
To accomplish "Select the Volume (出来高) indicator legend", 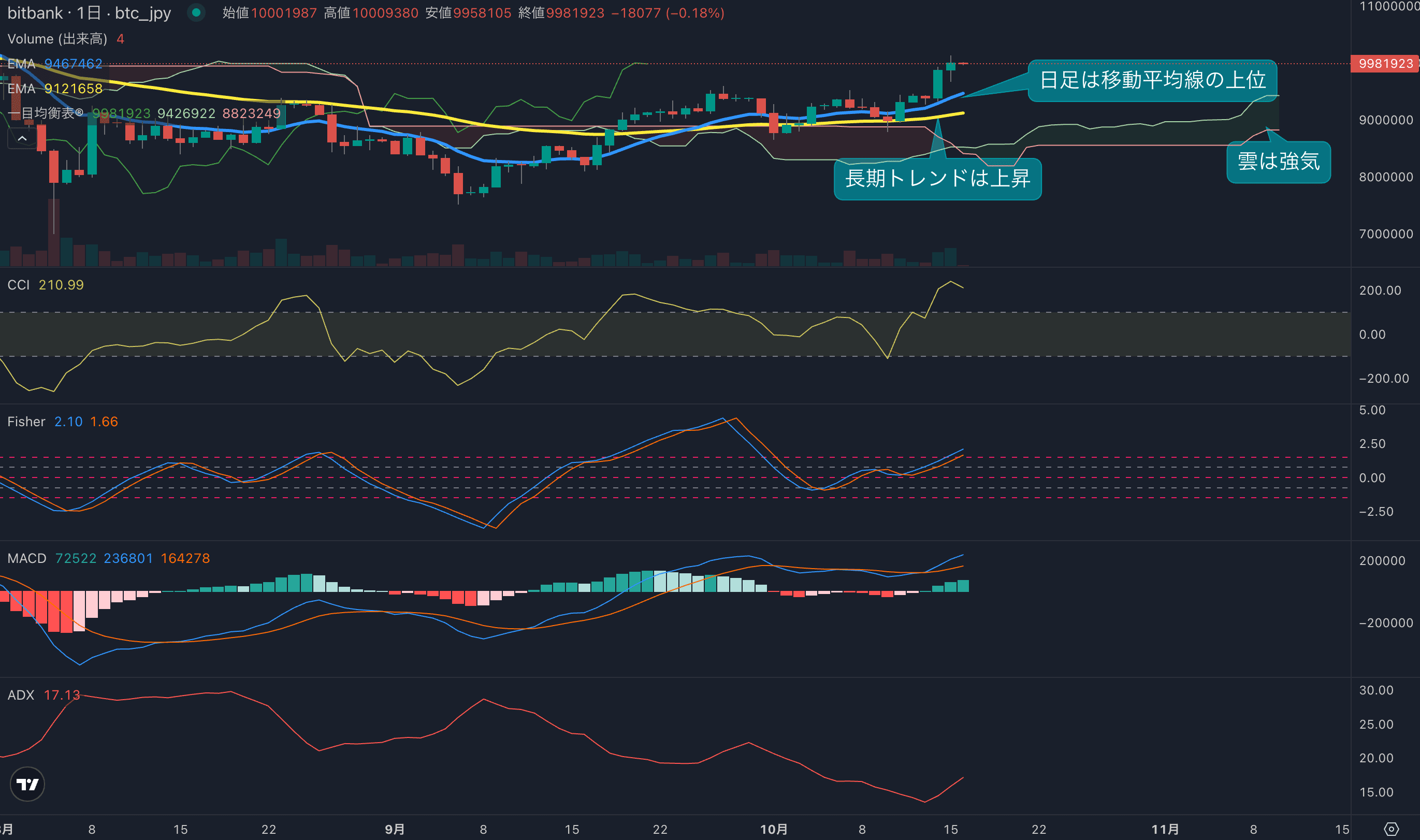I will (57, 38).
